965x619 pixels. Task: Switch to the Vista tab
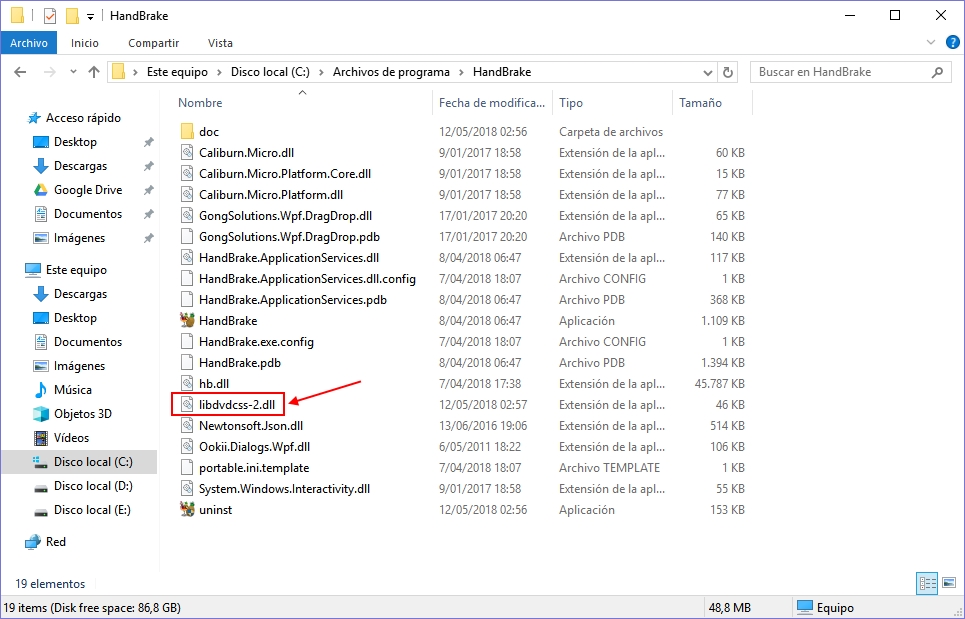tap(220, 43)
